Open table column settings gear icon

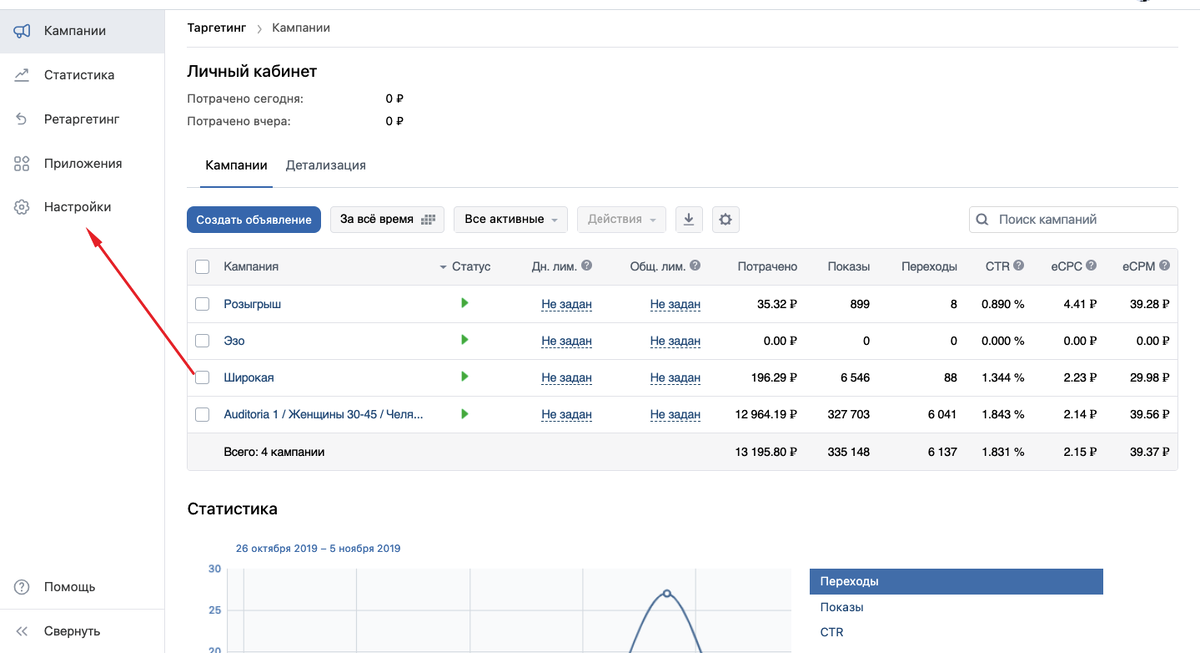725,219
